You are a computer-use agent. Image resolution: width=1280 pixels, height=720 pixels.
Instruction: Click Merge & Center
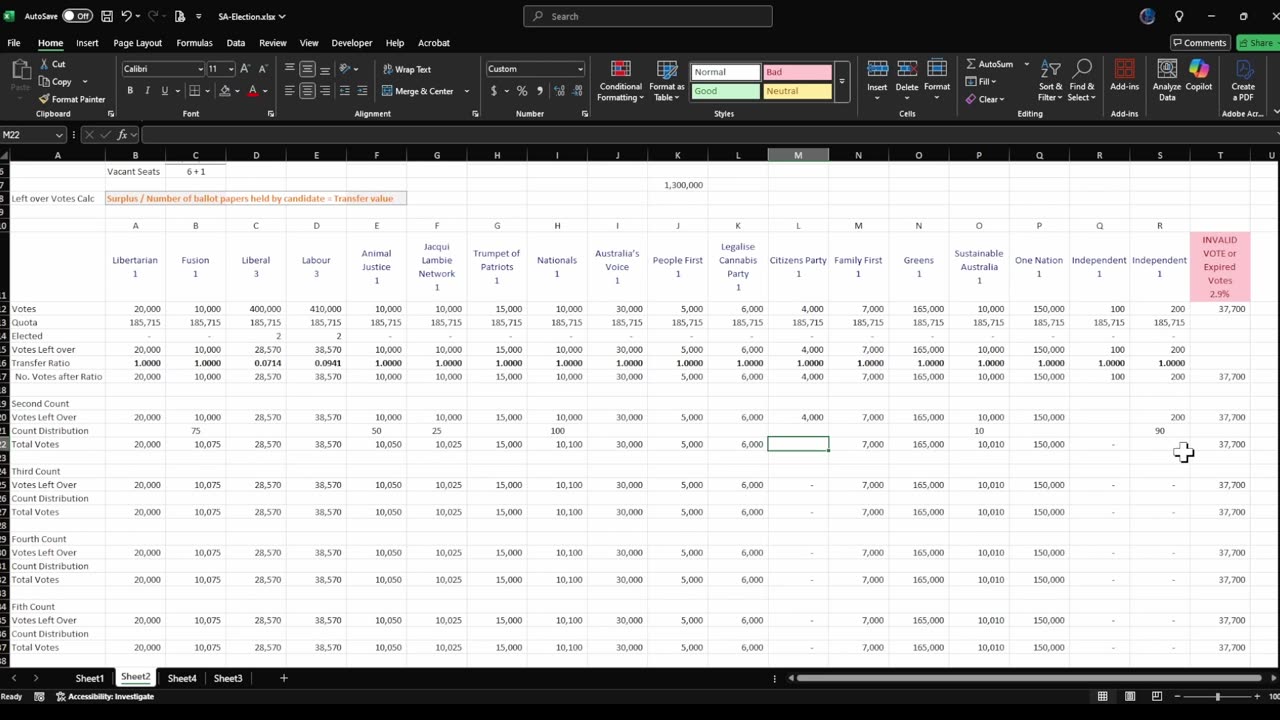click(x=418, y=91)
